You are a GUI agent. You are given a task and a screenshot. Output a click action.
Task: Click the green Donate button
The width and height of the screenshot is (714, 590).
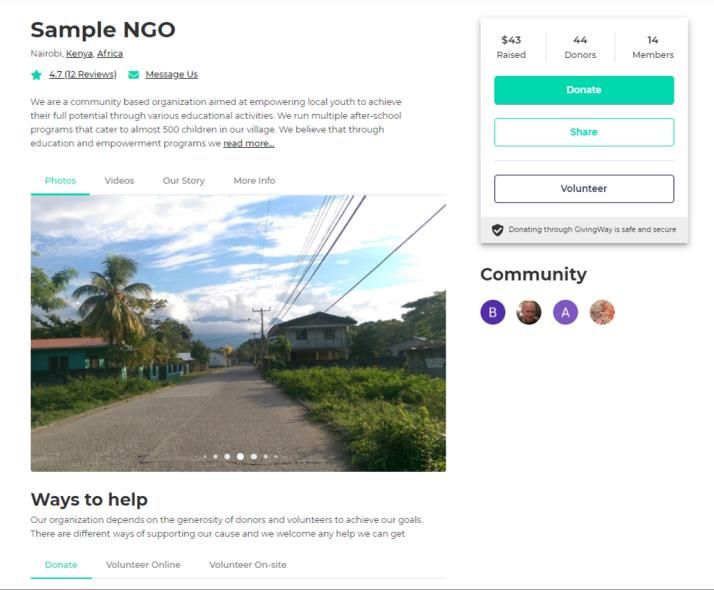[584, 90]
